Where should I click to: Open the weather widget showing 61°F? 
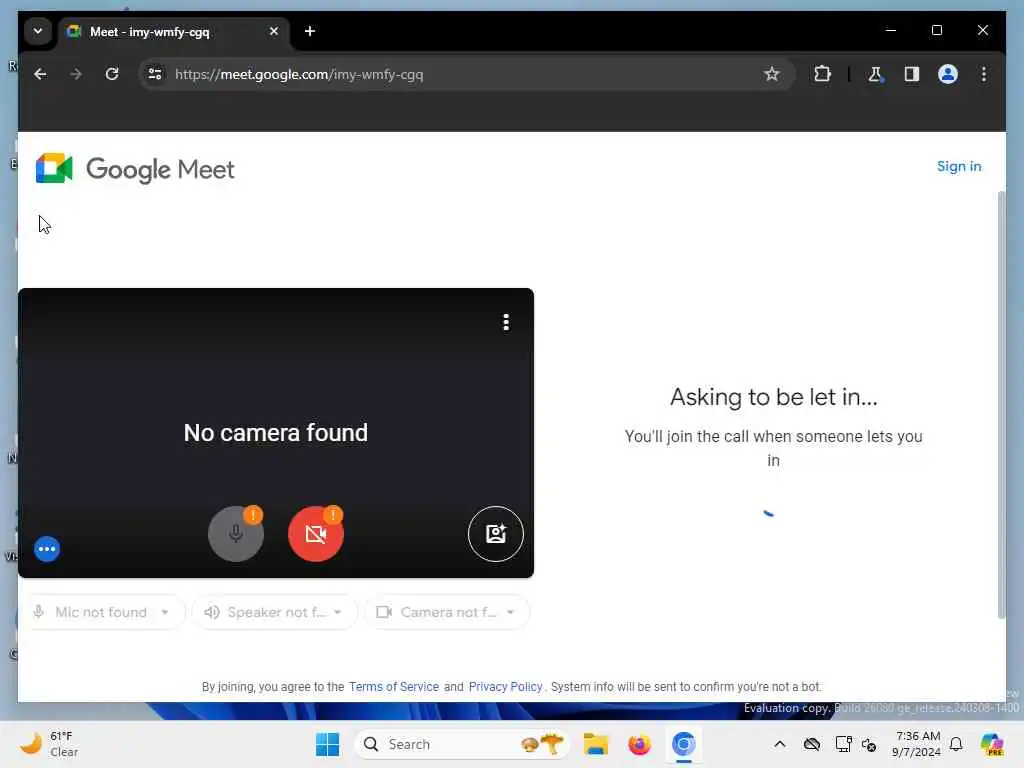click(50, 744)
